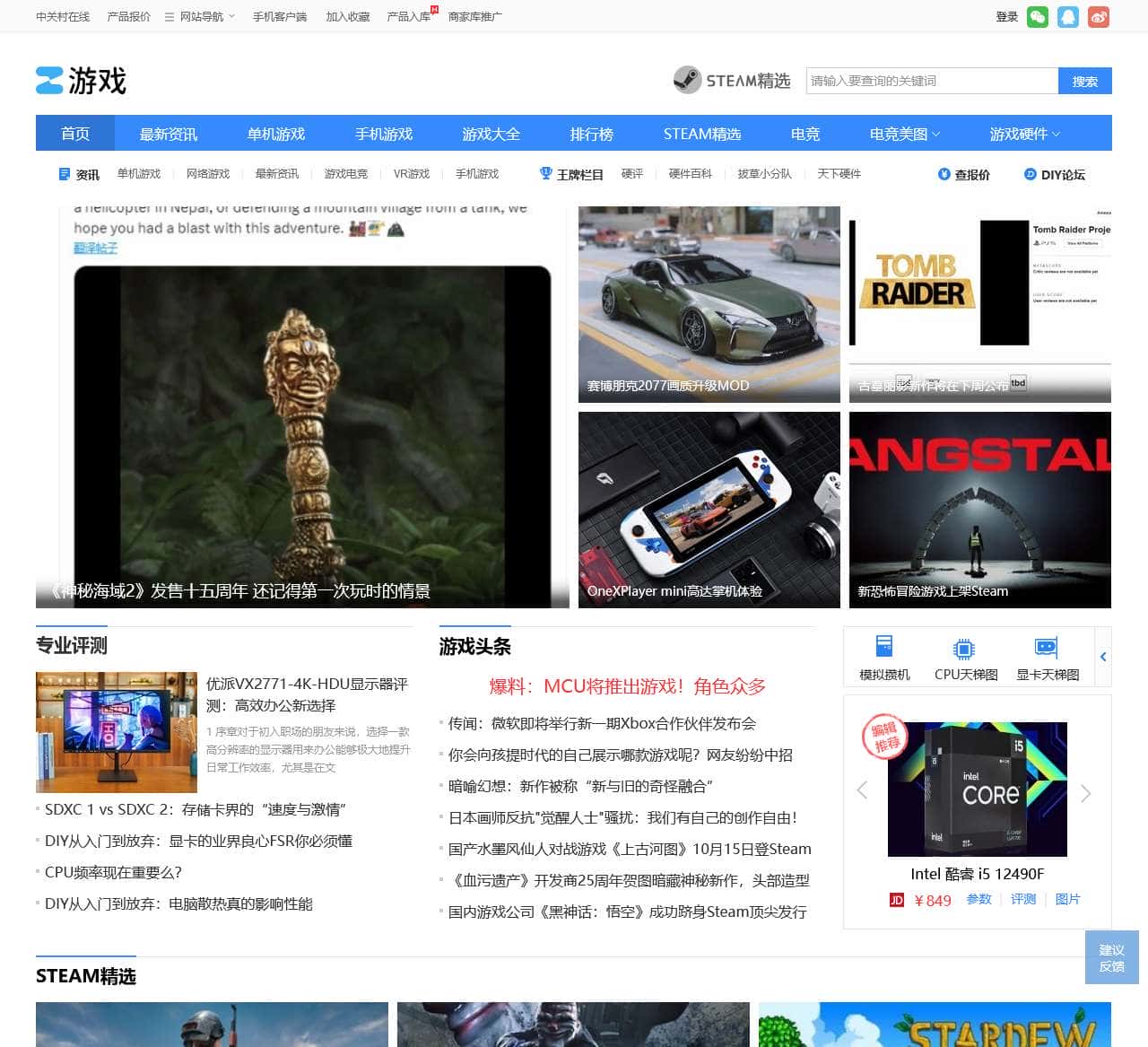The width and height of the screenshot is (1148, 1047).
Task: Open 产品入库 top link
Action: (409, 17)
